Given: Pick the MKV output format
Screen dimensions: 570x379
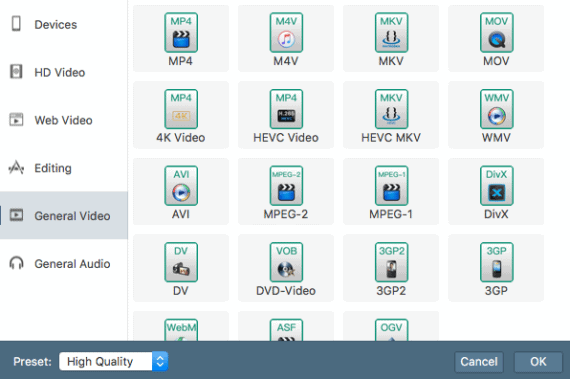Looking at the screenshot, I should coord(391,39).
